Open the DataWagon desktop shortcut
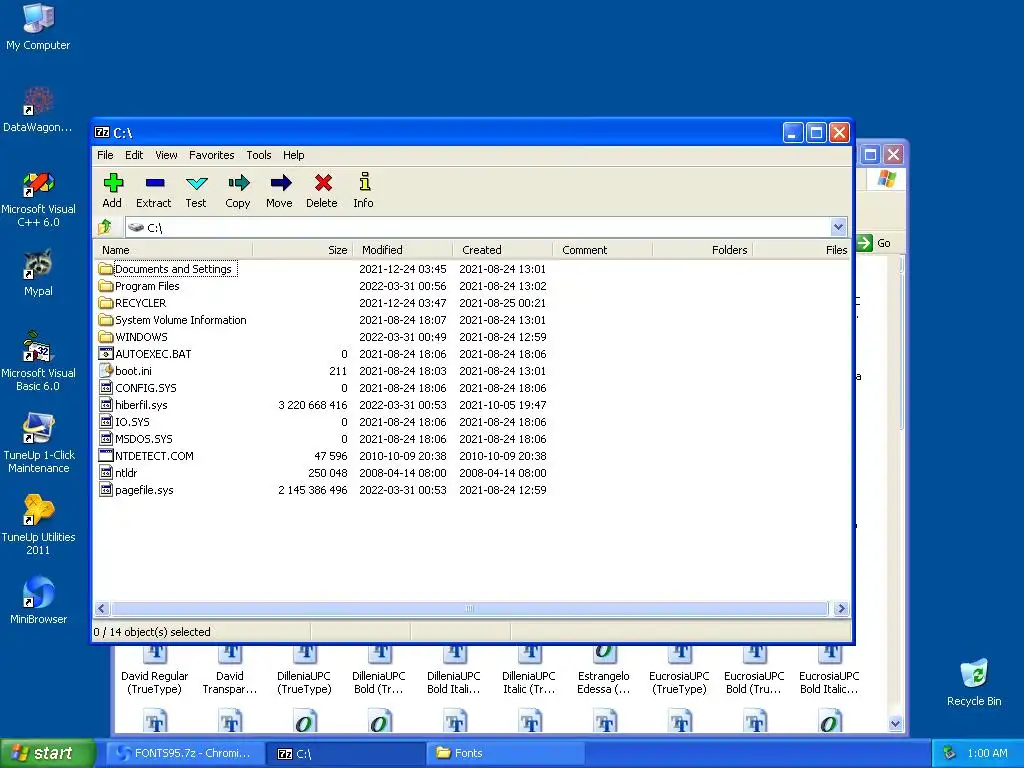Viewport: 1024px width, 768px height. point(39,110)
